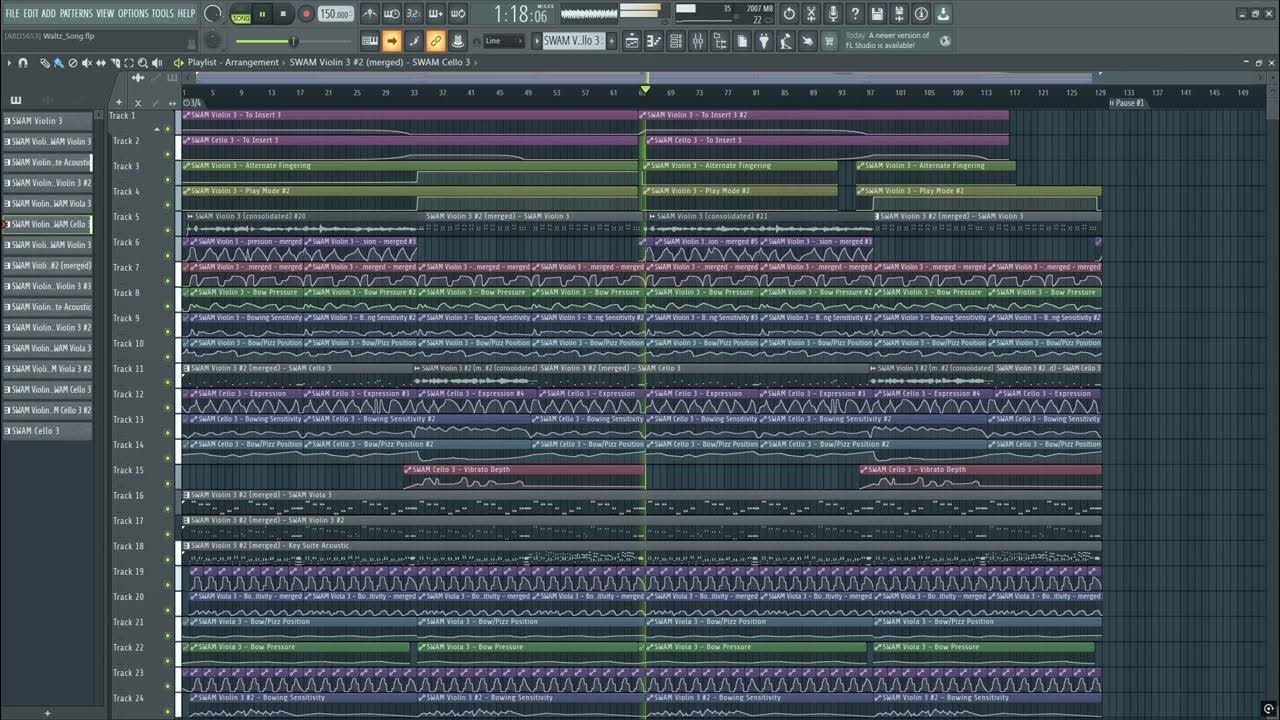1280x720 pixels.
Task: Open audio recording microphone icon
Action: point(832,15)
